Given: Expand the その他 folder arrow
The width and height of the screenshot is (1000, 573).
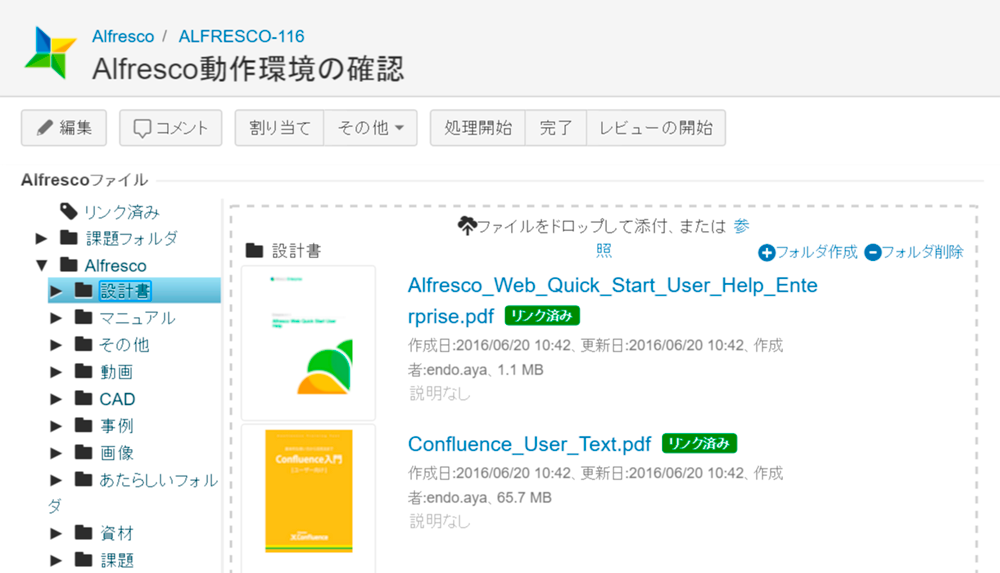Looking at the screenshot, I should tap(56, 345).
